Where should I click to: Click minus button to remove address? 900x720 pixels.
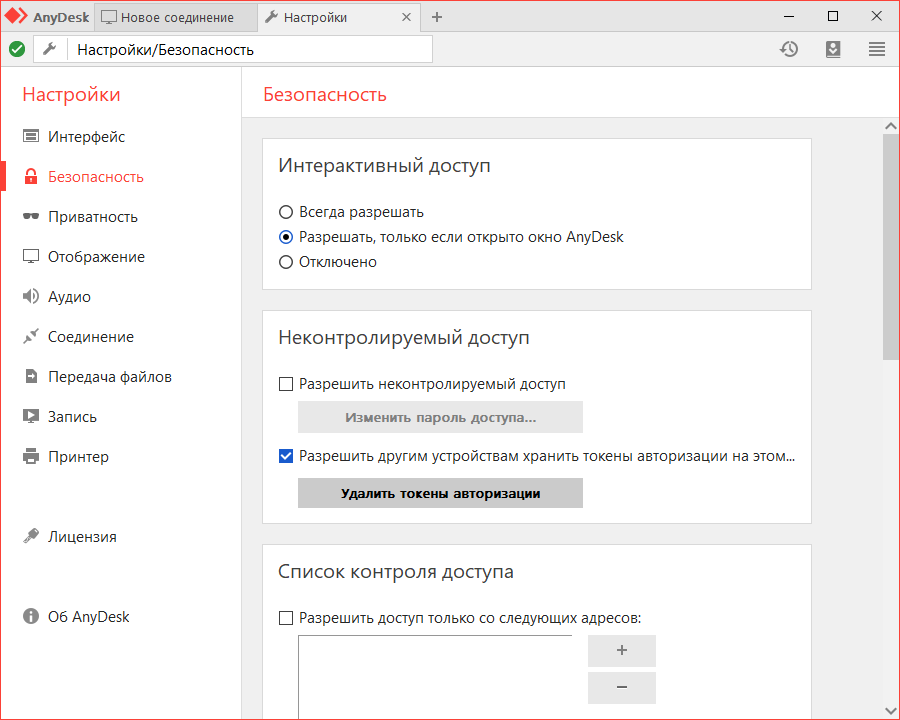622,687
